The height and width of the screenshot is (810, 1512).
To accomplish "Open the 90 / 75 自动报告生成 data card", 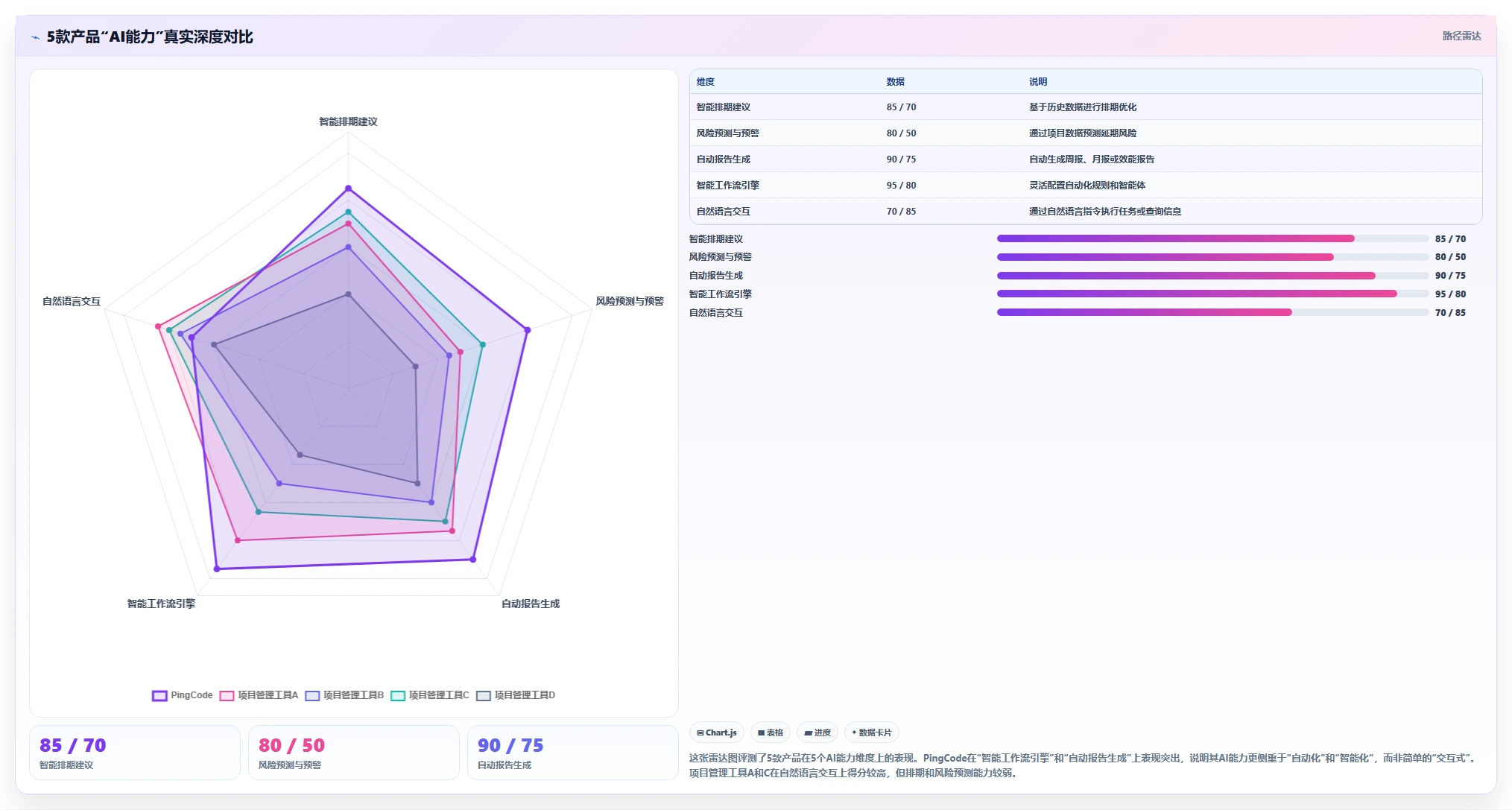I will [x=573, y=753].
